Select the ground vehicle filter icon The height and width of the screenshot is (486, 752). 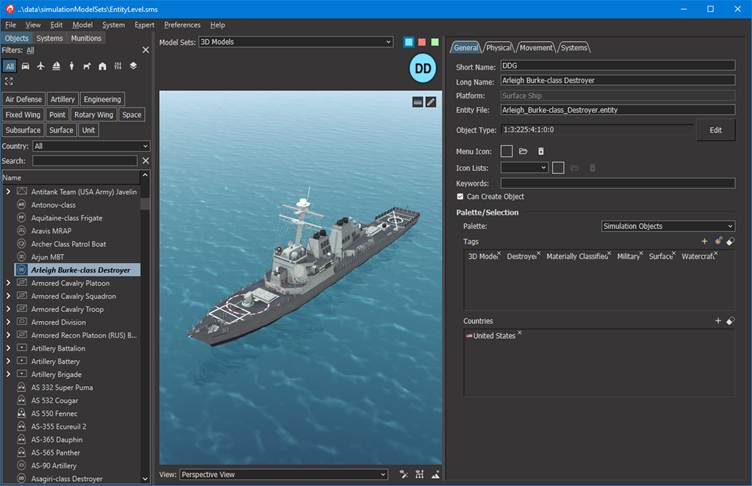25,66
